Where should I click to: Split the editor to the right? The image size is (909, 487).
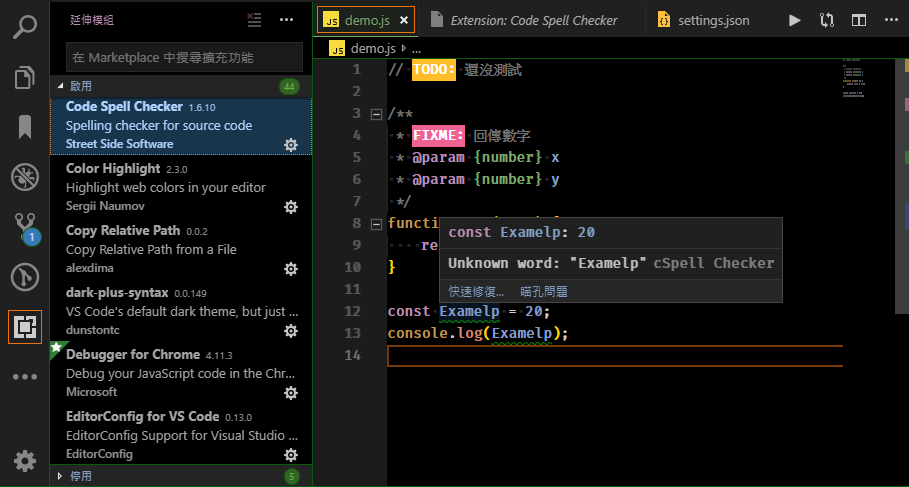click(859, 20)
